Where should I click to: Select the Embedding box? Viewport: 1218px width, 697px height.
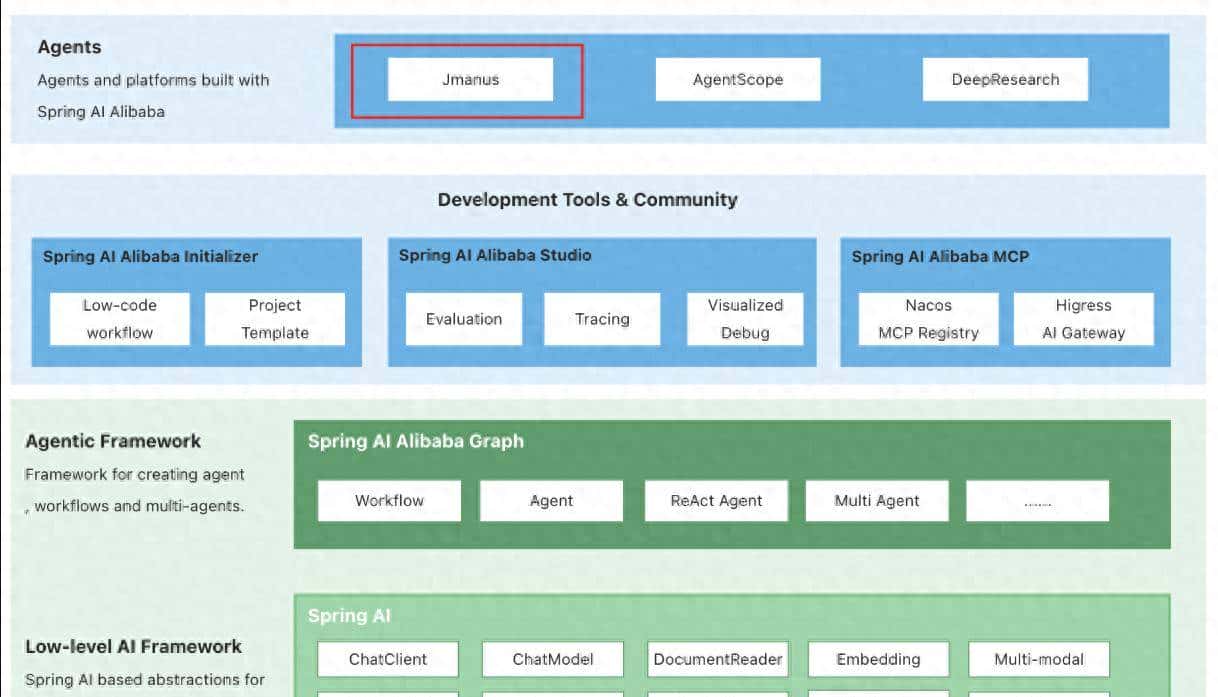(x=878, y=659)
